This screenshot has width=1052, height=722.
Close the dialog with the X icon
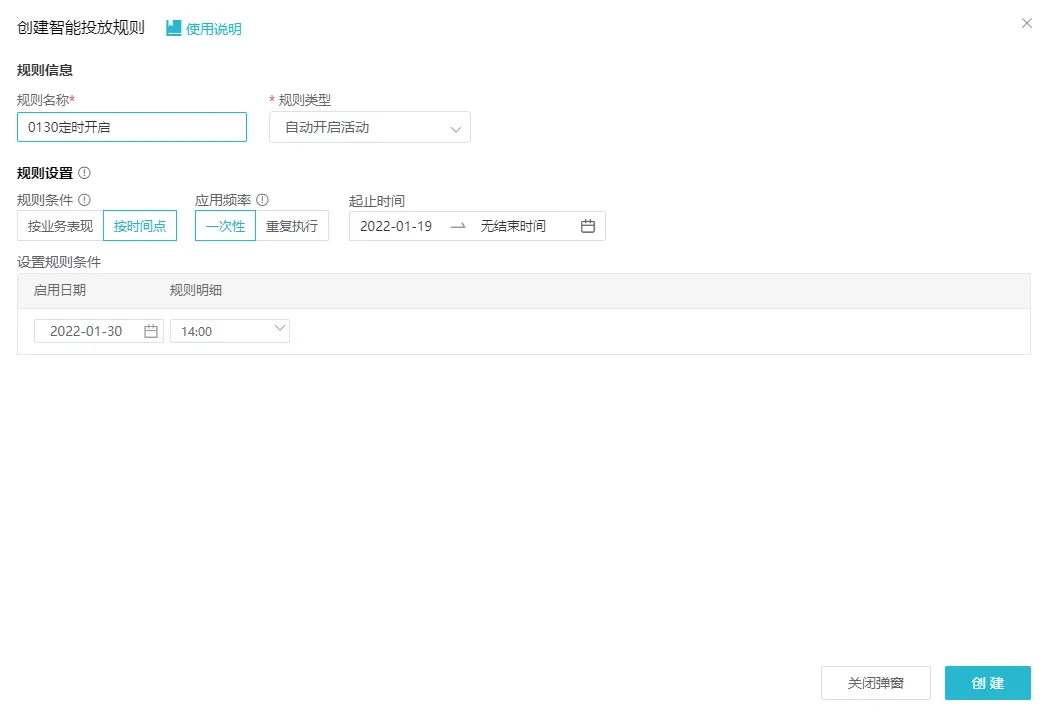1027,23
